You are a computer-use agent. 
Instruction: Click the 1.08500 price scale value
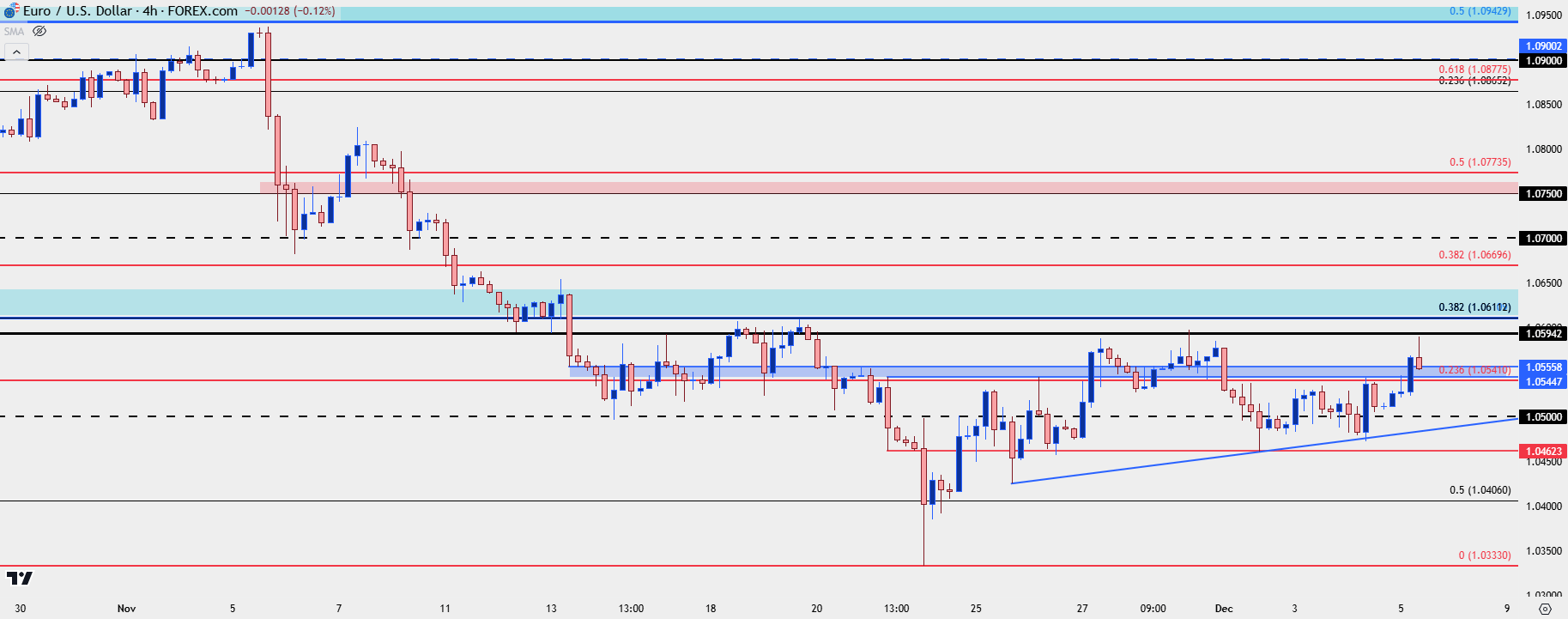click(x=1544, y=105)
